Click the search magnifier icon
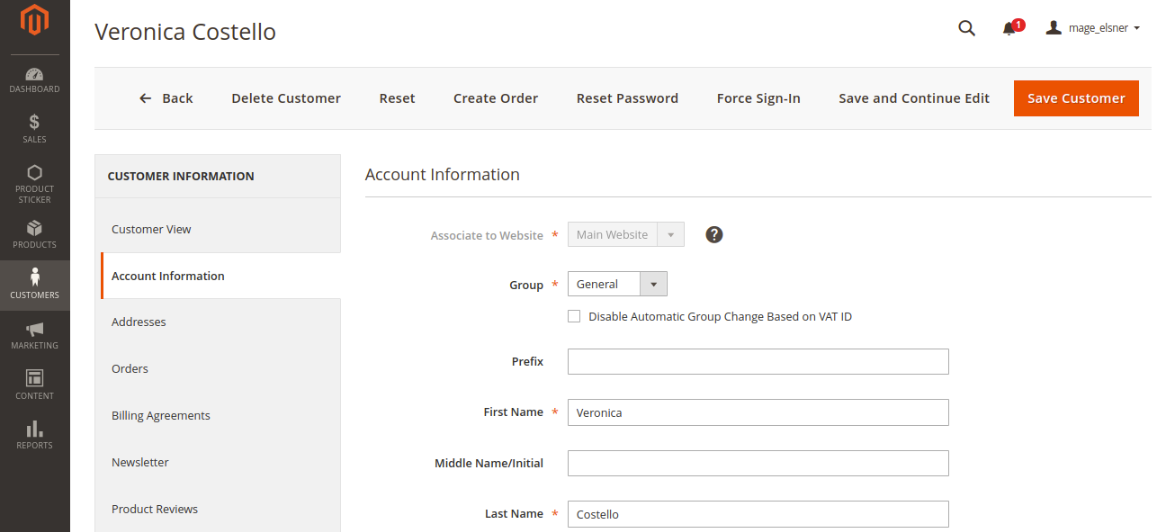The width and height of the screenshot is (1172, 532). point(966,28)
